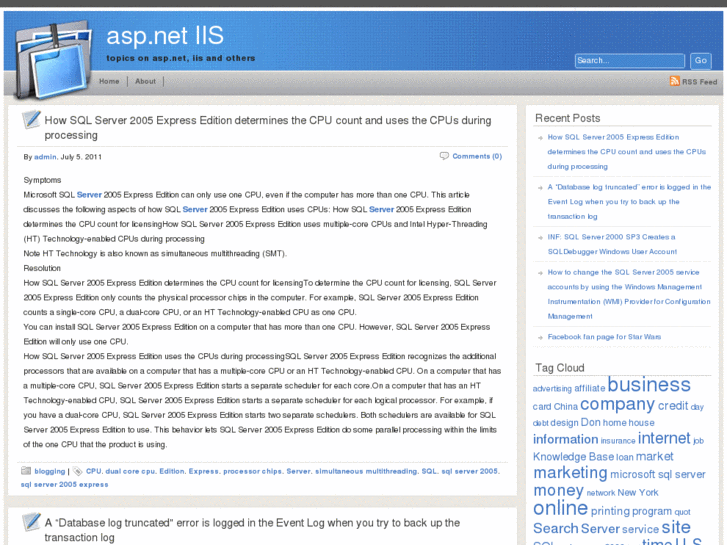
Task: Select the design tag in Tag Cloud
Action: [564, 423]
